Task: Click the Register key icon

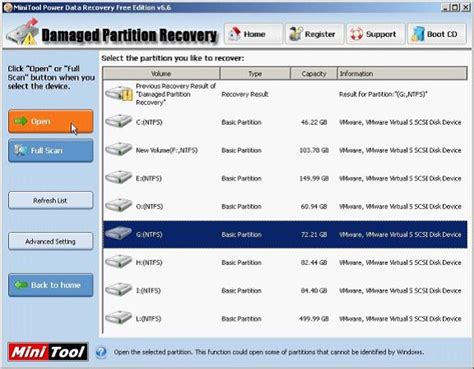Action: tap(295, 34)
